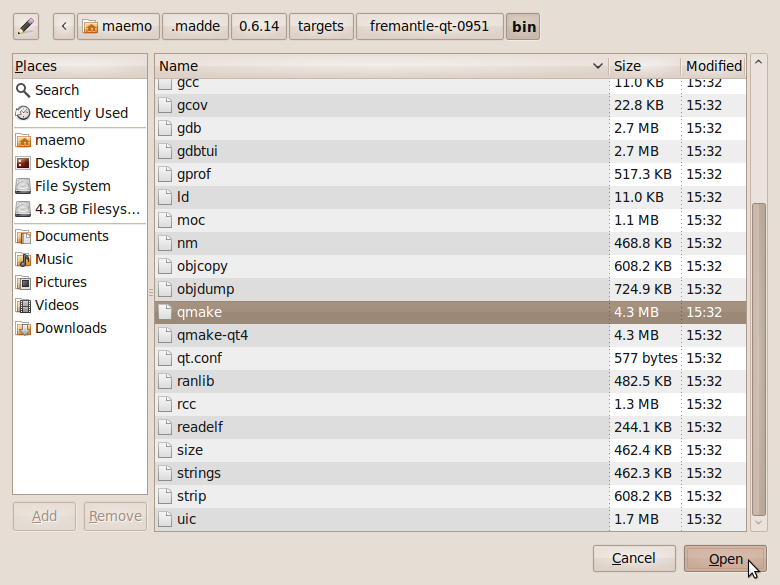
Task: Open the Downloads bookmark in Places
Action: pyautogui.click(x=70, y=328)
